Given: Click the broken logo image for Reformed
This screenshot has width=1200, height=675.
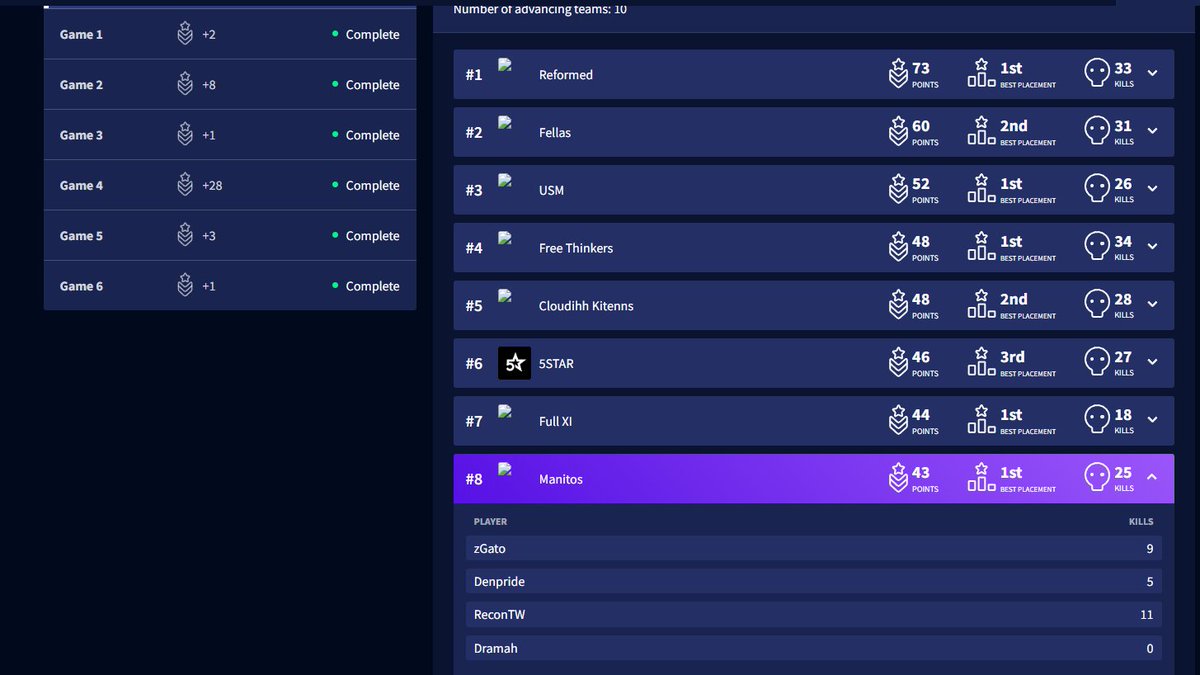Looking at the screenshot, I should [505, 65].
